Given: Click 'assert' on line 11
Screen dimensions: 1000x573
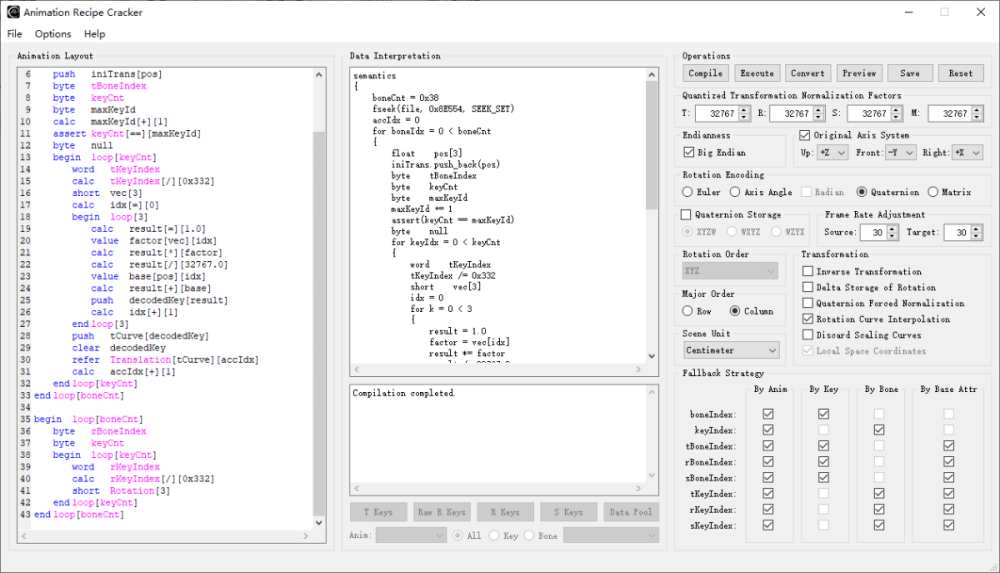Looking at the screenshot, I should click(x=69, y=134).
